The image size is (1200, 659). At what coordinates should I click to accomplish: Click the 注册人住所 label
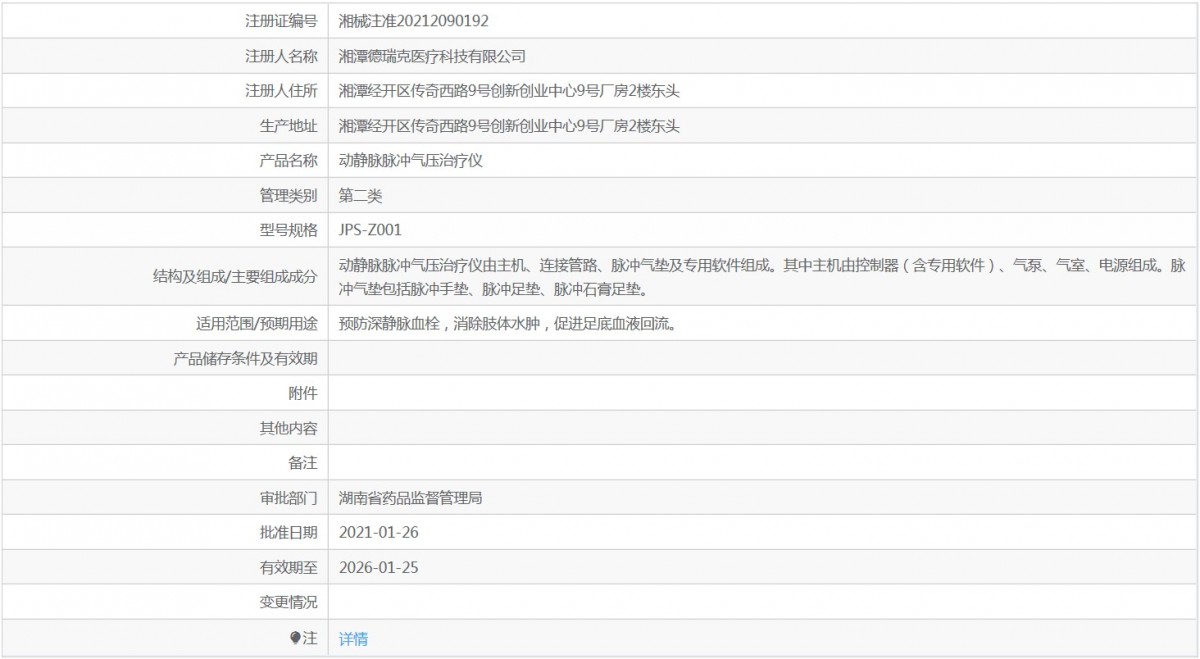(x=281, y=91)
